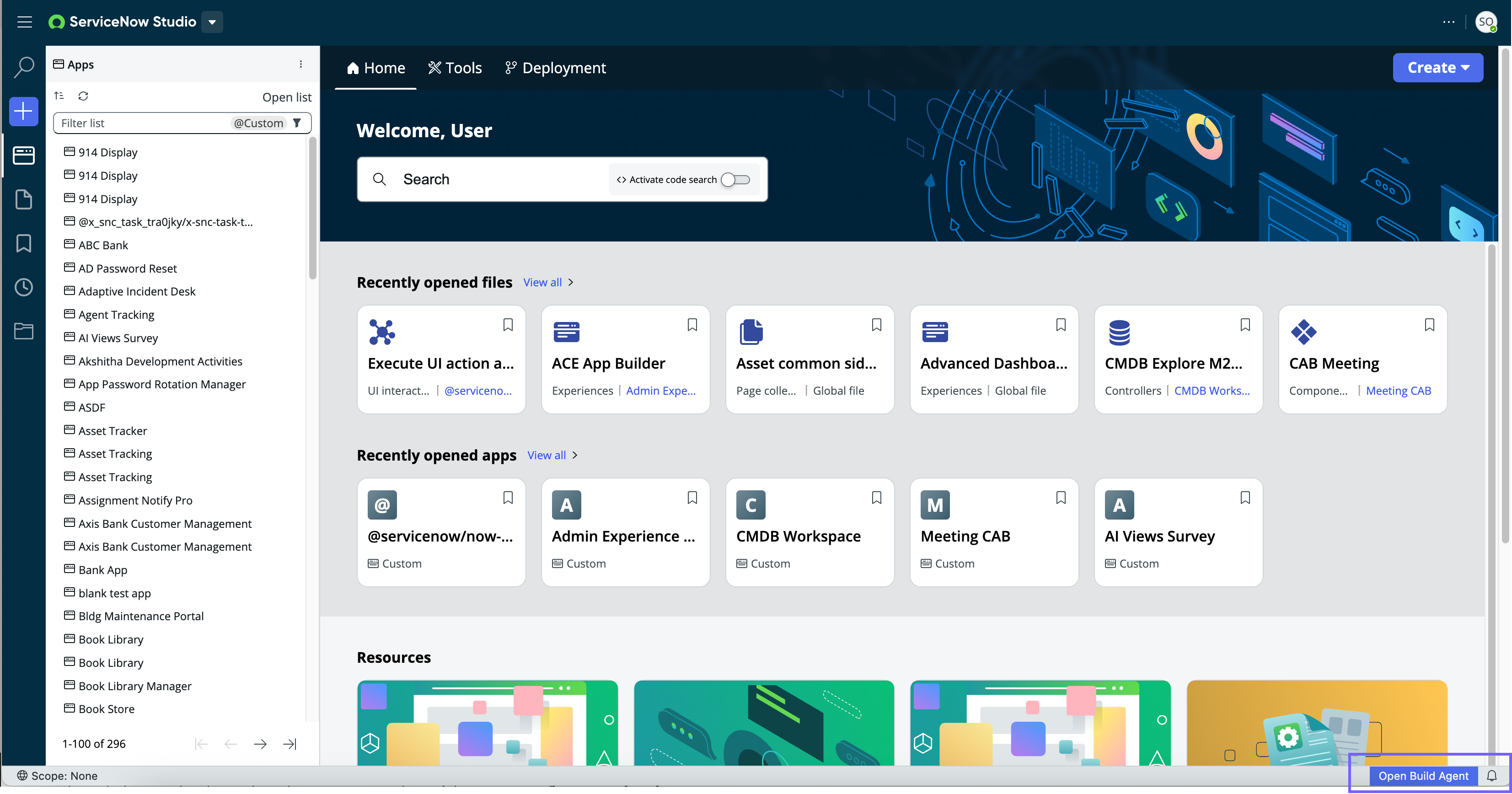
Task: Bookmark the Execute UI action file card
Action: click(508, 325)
